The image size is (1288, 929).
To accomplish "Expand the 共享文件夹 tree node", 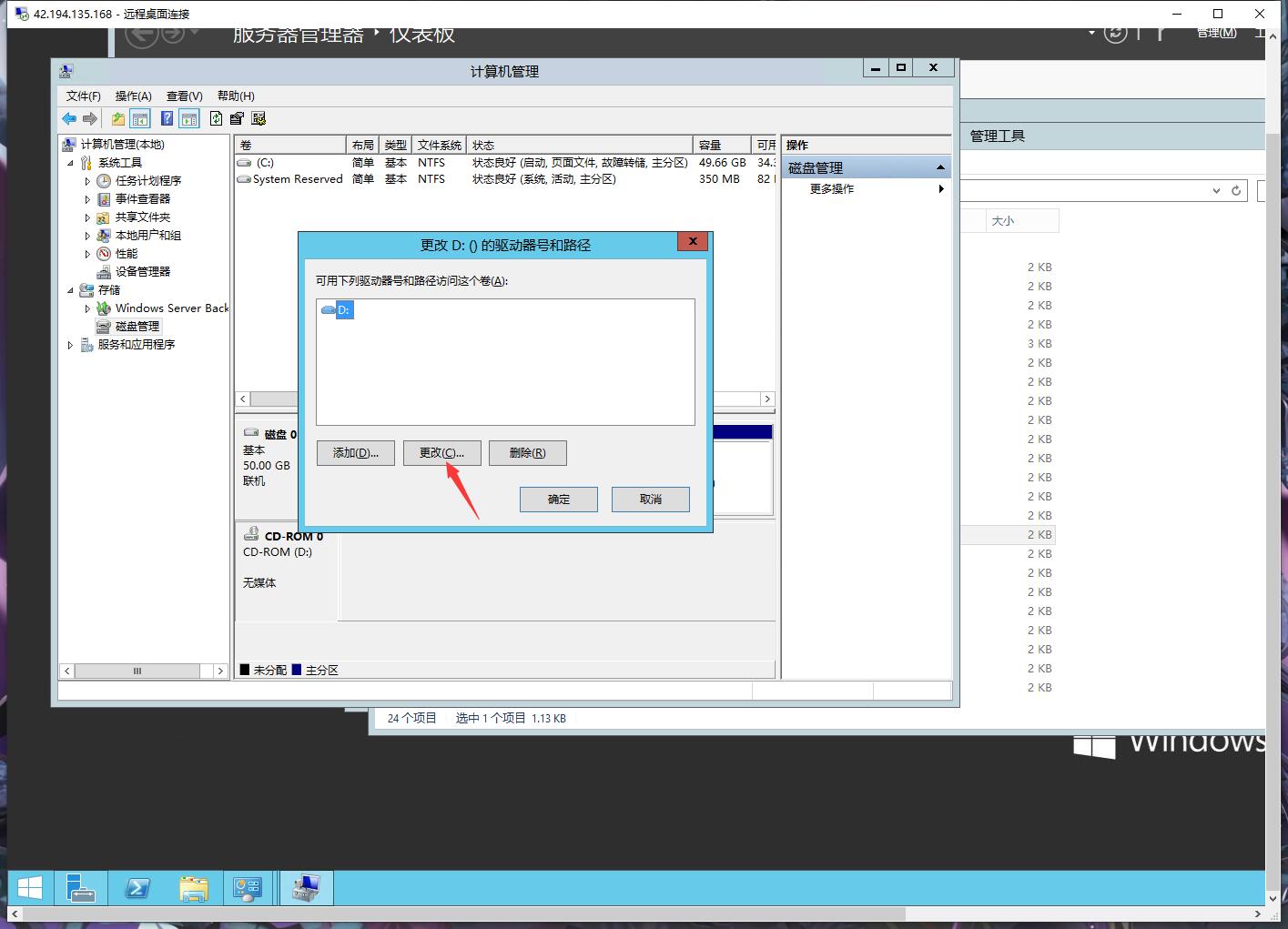I will point(87,217).
